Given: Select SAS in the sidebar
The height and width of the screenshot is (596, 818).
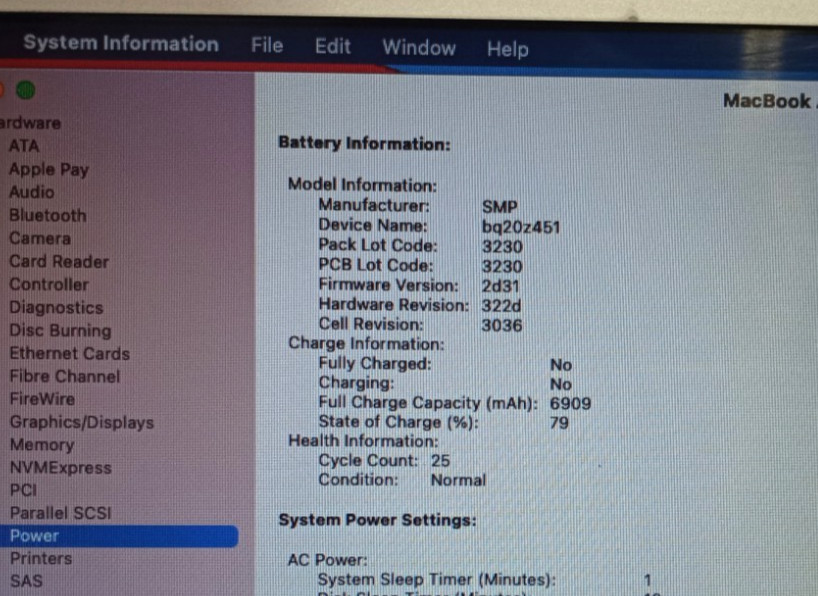Looking at the screenshot, I should coord(26,581).
